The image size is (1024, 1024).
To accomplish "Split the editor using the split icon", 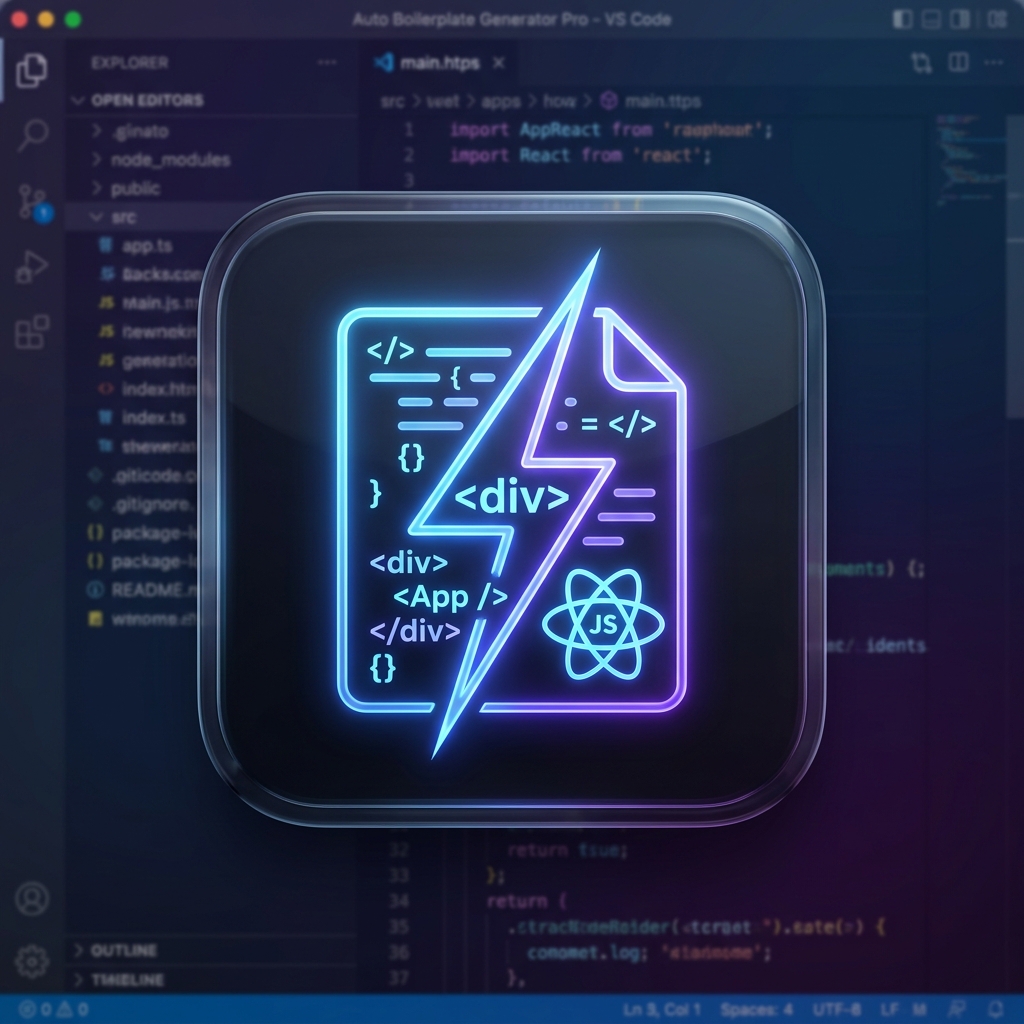I will tap(958, 63).
